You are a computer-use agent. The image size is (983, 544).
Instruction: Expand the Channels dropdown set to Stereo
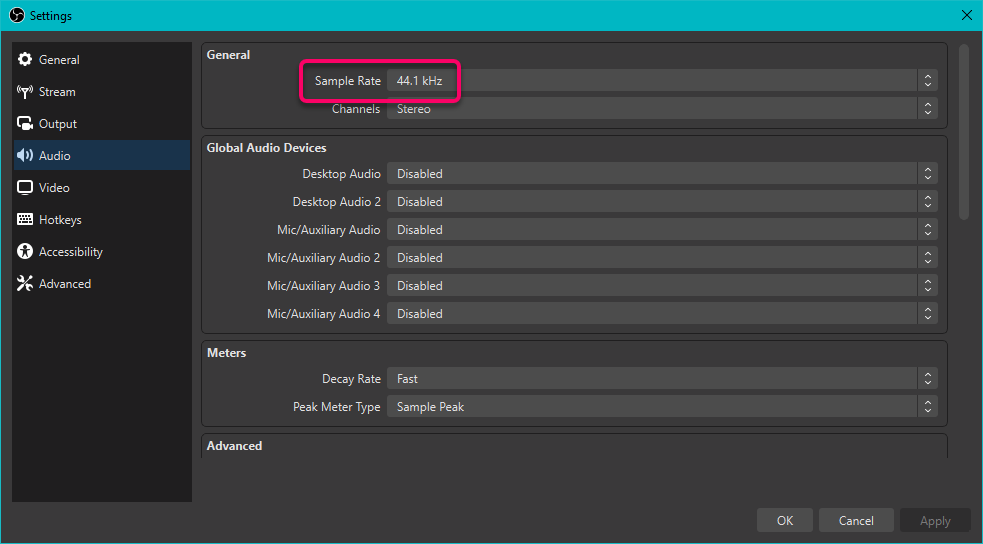[x=661, y=109]
